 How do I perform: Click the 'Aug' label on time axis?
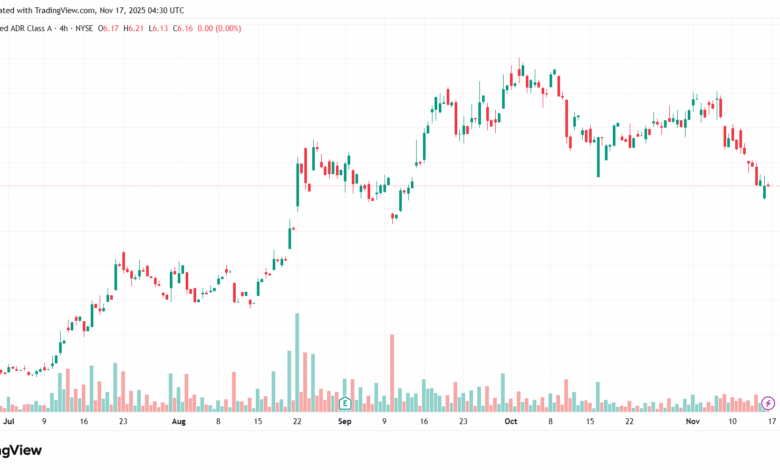(179, 422)
